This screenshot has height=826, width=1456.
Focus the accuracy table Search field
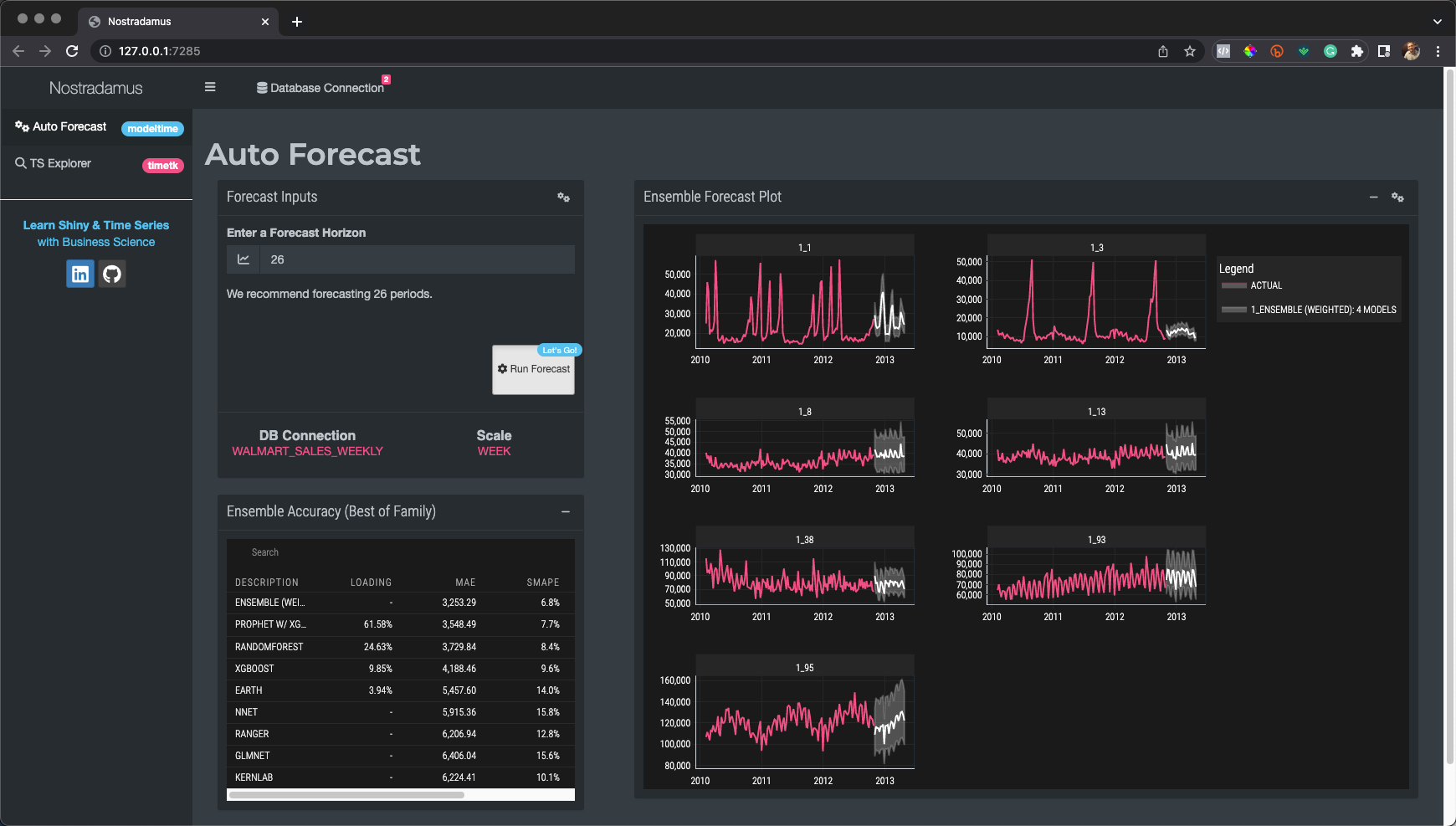click(x=401, y=552)
